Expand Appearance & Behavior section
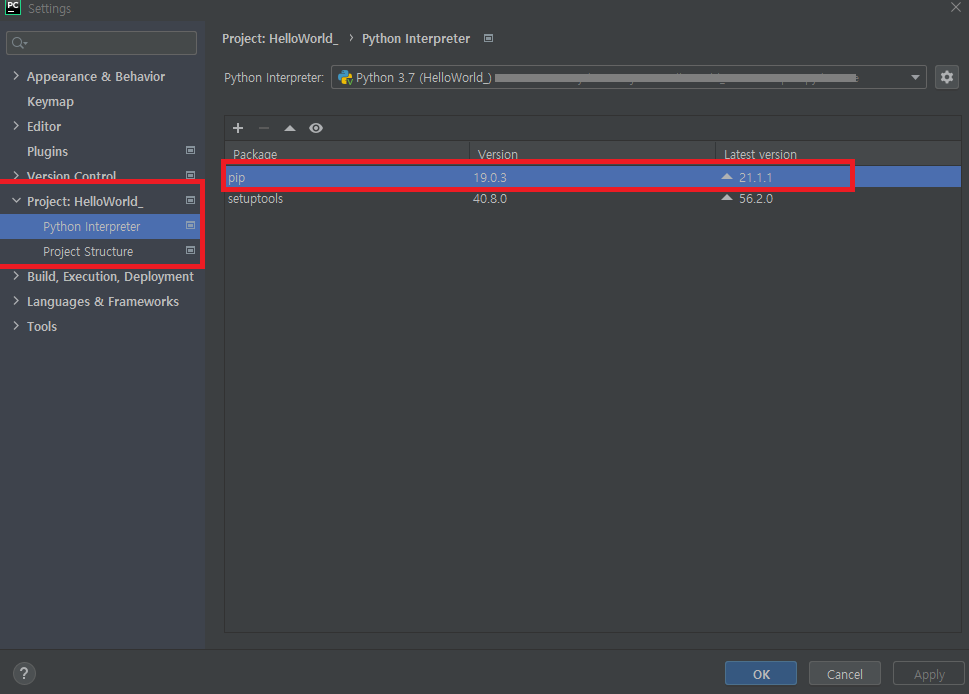Screen dimensions: 969x694 point(16,75)
